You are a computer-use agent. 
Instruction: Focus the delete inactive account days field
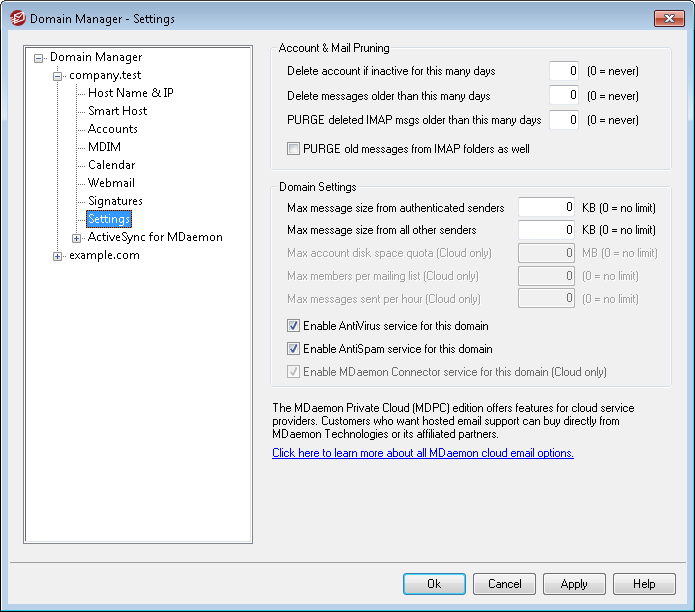[564, 71]
